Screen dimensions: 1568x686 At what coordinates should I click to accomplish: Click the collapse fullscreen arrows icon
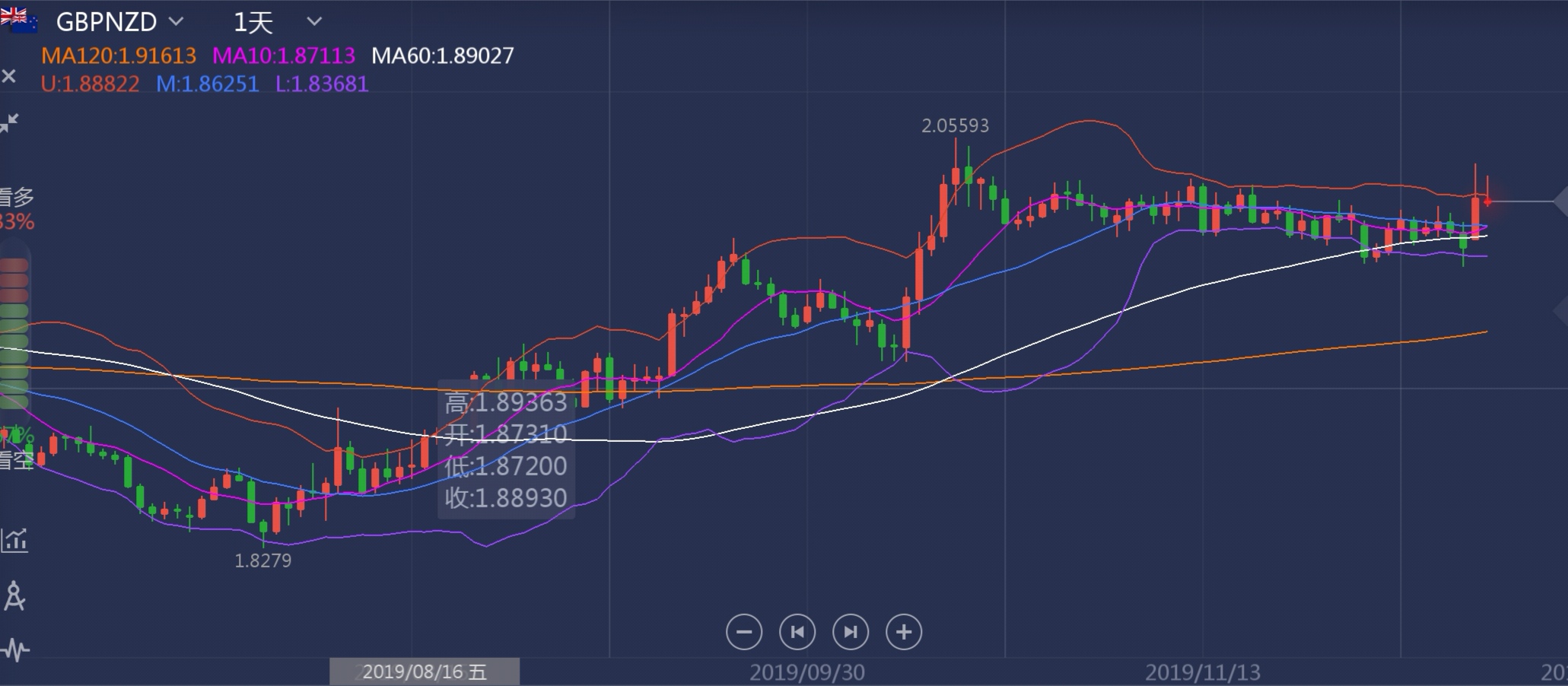tap(9, 123)
